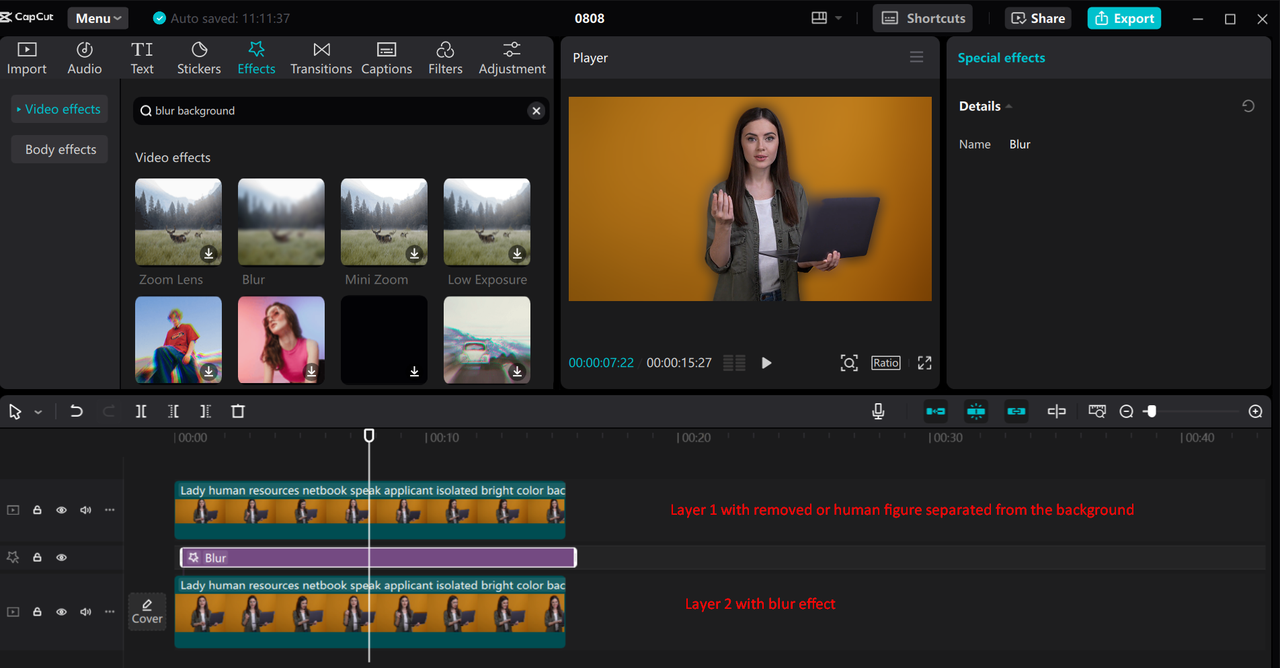Click the Export button
Screen dimensions: 1280x668
tap(1124, 18)
